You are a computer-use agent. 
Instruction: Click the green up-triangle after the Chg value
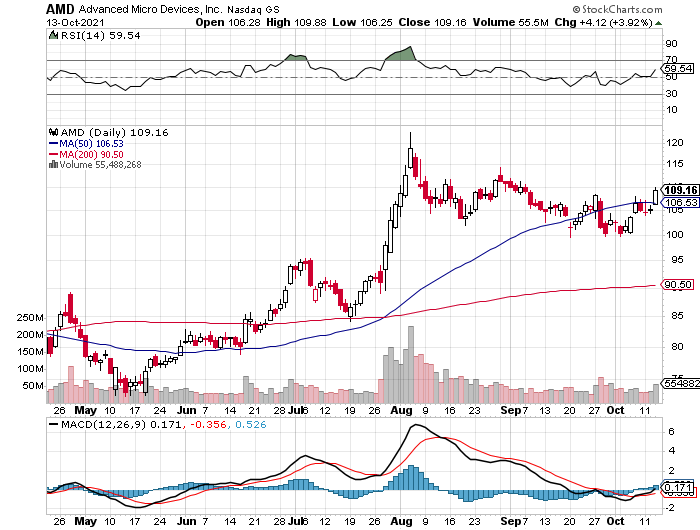[658, 23]
